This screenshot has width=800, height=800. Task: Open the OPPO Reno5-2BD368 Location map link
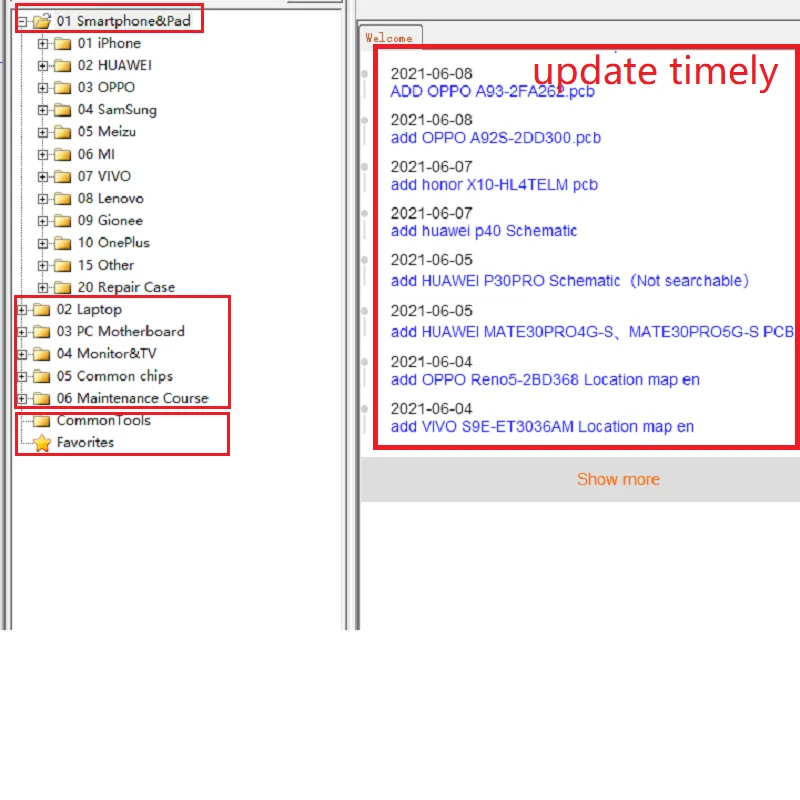[545, 380]
